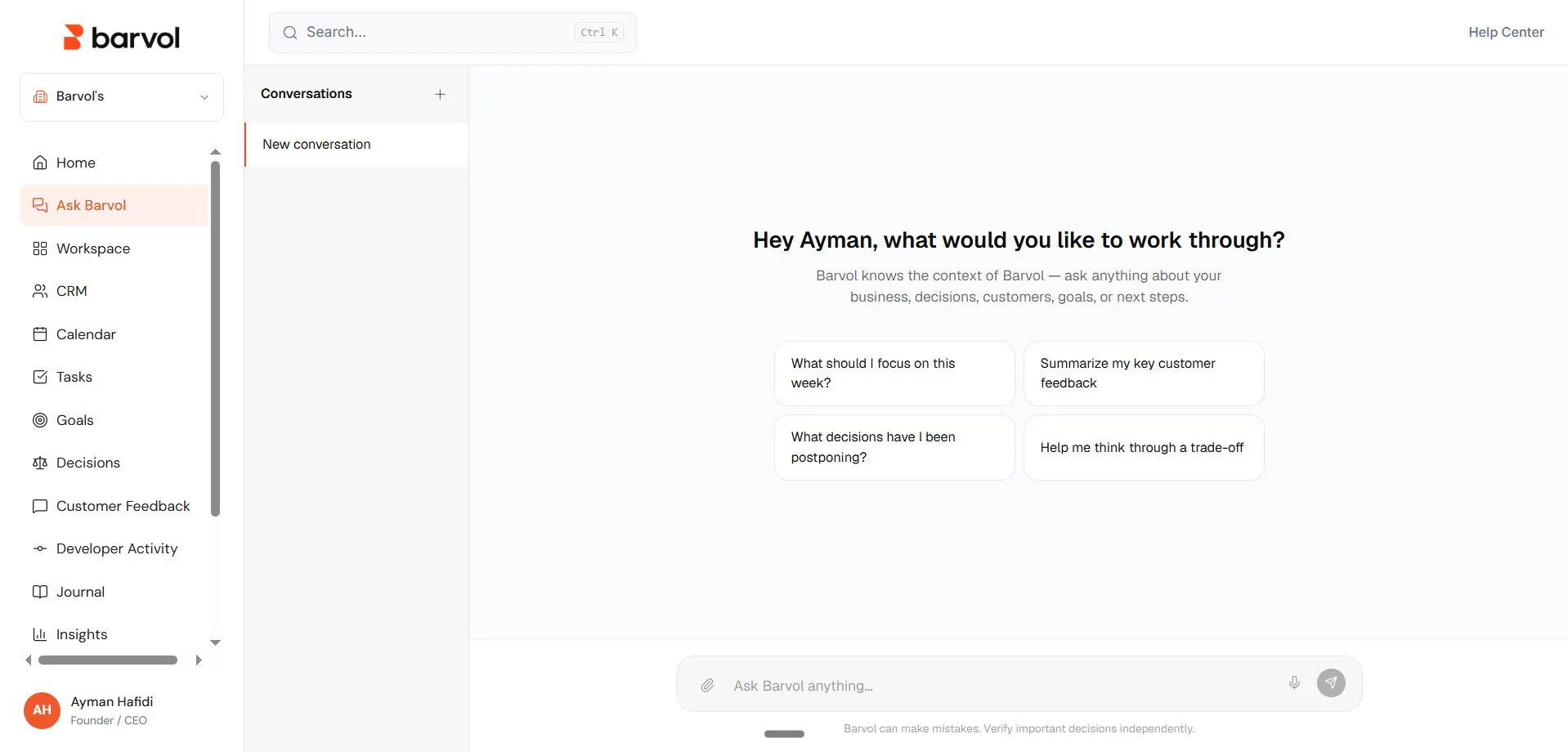Click the attach file paperclip icon

[x=708, y=685]
